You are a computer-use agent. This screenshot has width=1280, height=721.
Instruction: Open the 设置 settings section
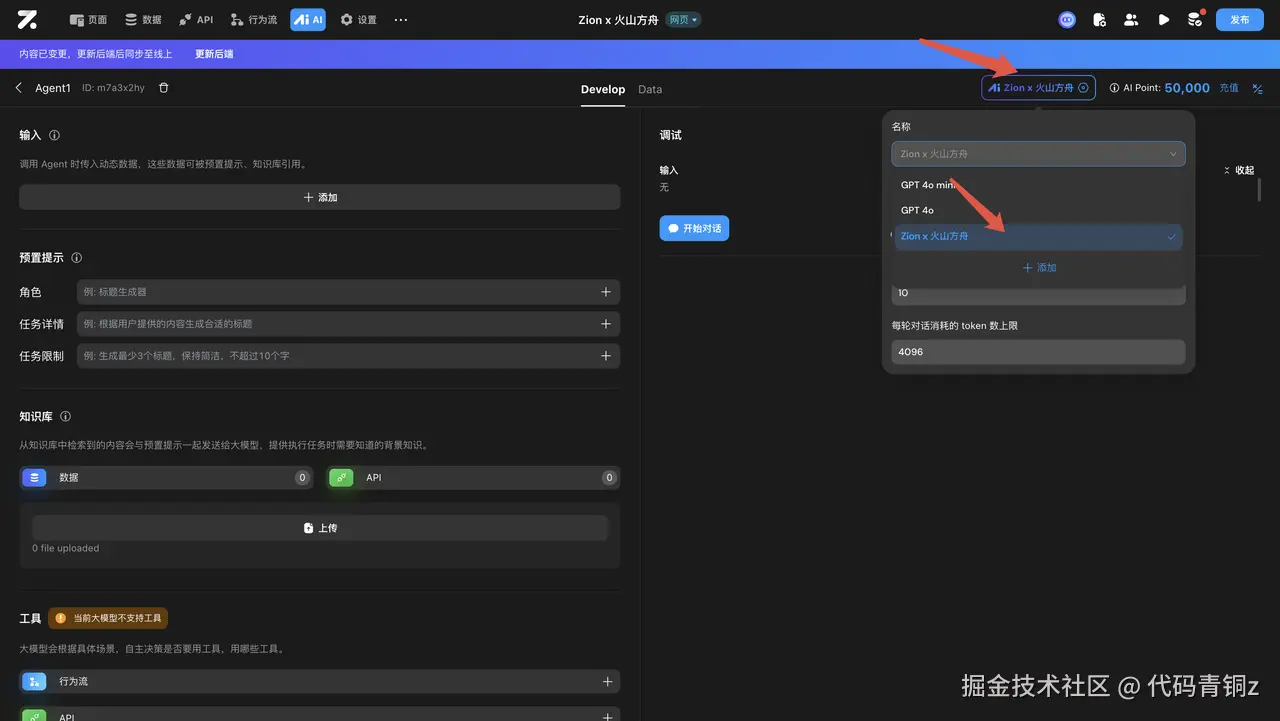[x=358, y=20]
